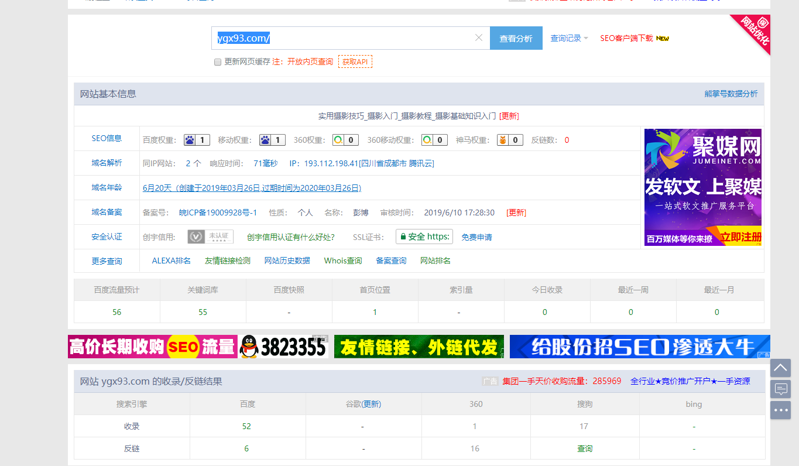This screenshot has height=466, width=799.
Task: Click the 查看分析 button
Action: click(x=516, y=38)
